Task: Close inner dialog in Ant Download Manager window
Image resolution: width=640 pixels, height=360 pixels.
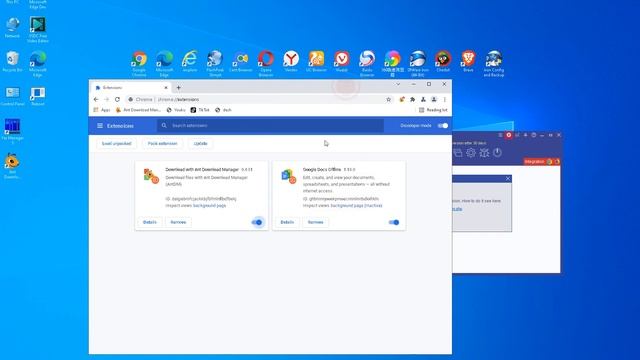Action: click(x=508, y=179)
